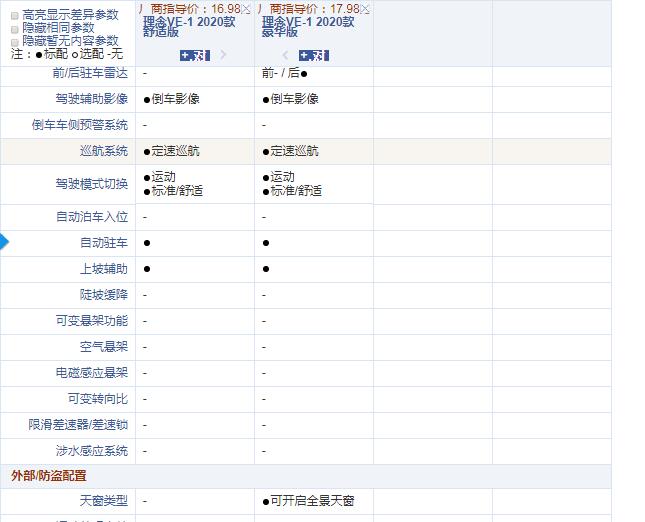Select 倒车影像 value in 舒适版 column
This screenshot has height=522, width=645.
click(x=172, y=99)
